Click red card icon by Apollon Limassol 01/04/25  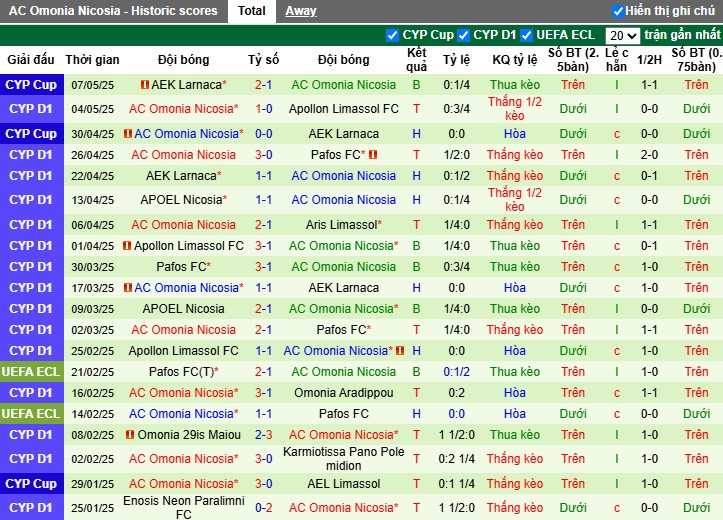127,246
